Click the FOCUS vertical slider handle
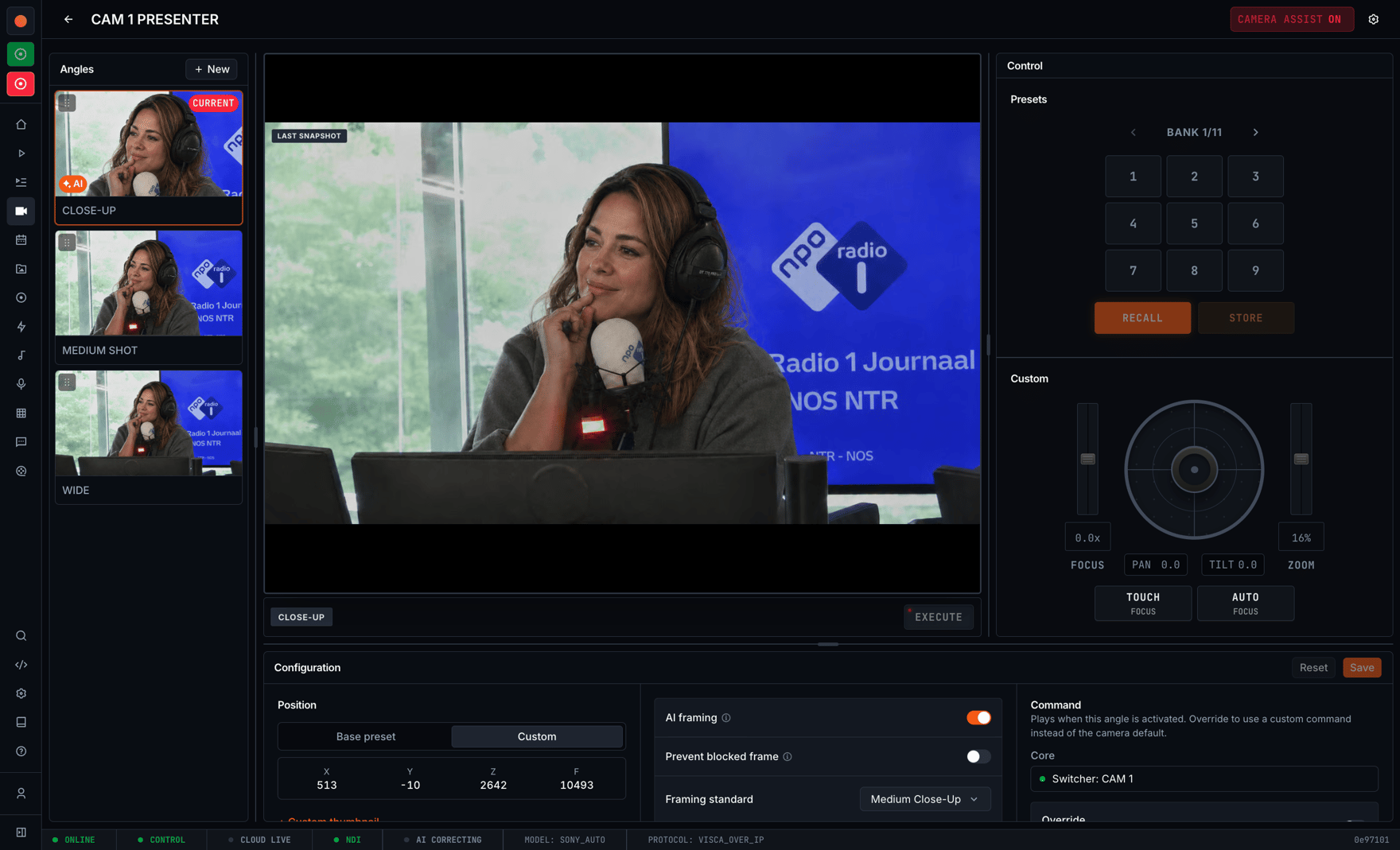The height and width of the screenshot is (850, 1400). coord(1087,460)
